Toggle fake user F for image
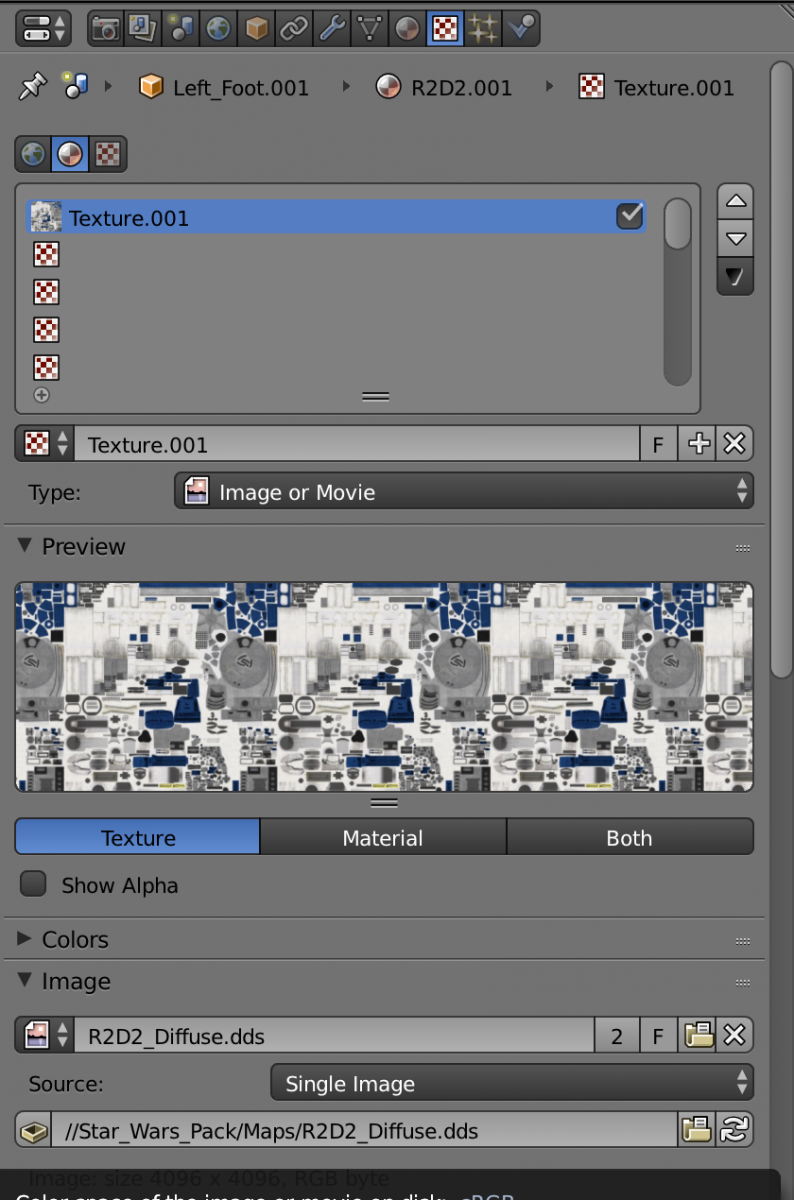This screenshot has height=1200, width=794. point(658,1035)
